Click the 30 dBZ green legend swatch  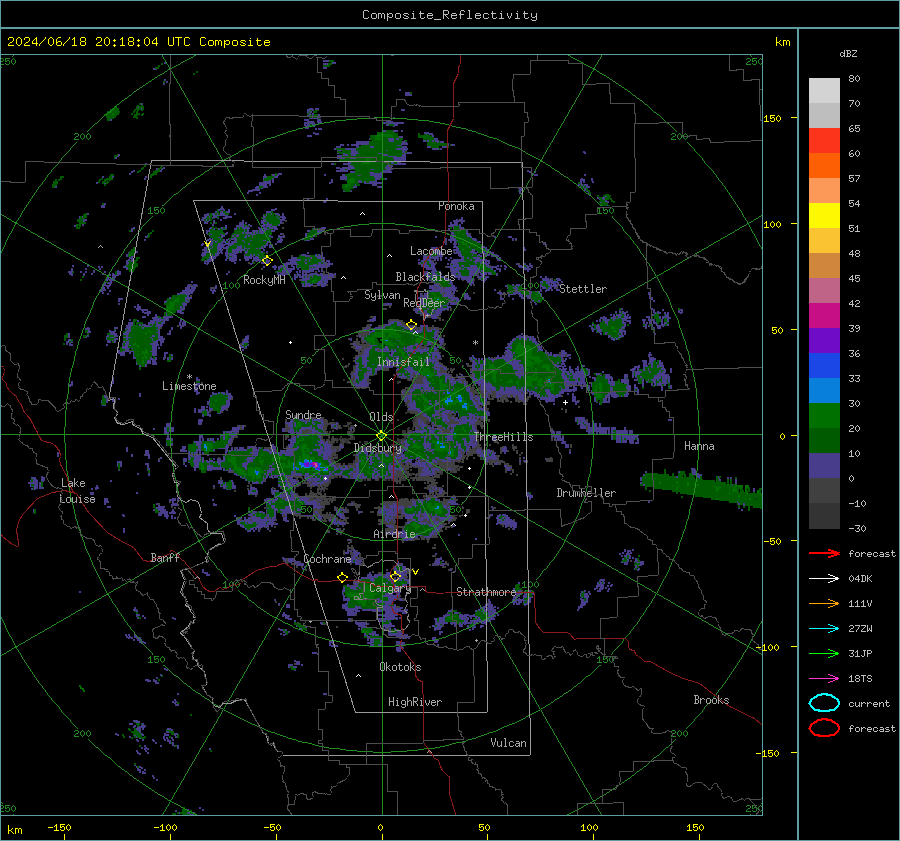tap(824, 415)
